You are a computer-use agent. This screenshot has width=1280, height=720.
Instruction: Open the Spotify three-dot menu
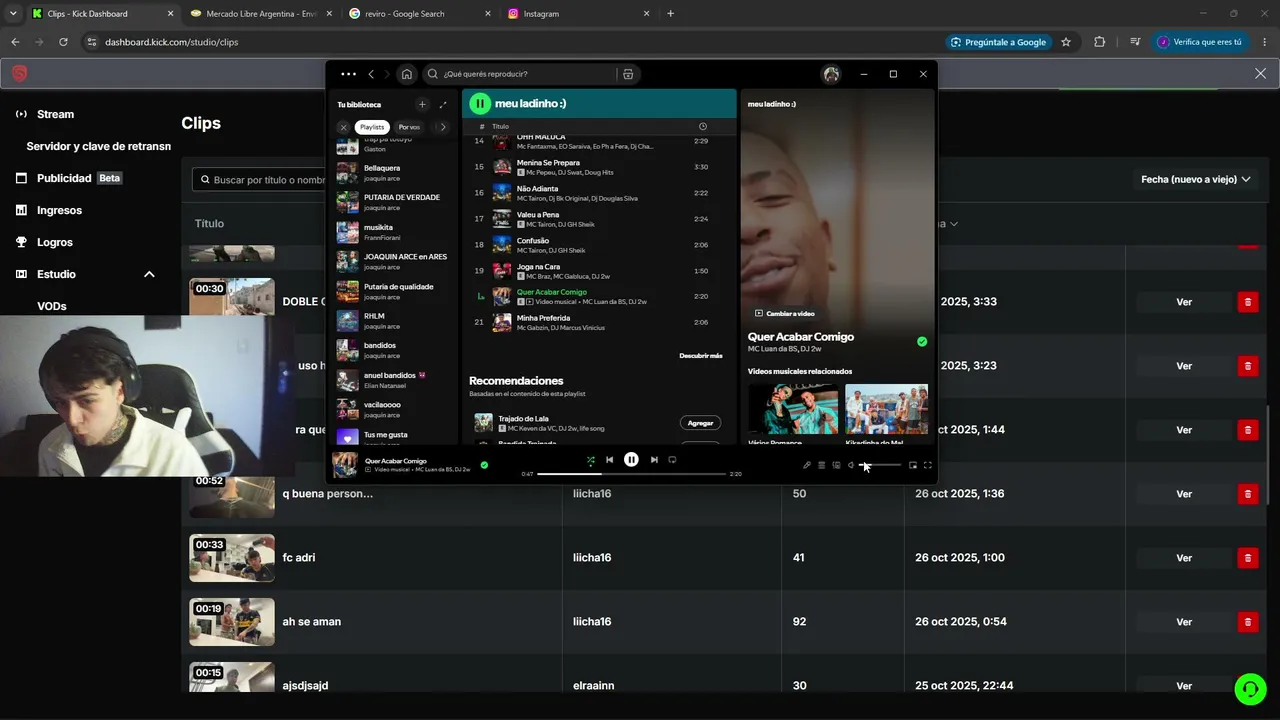coord(348,74)
